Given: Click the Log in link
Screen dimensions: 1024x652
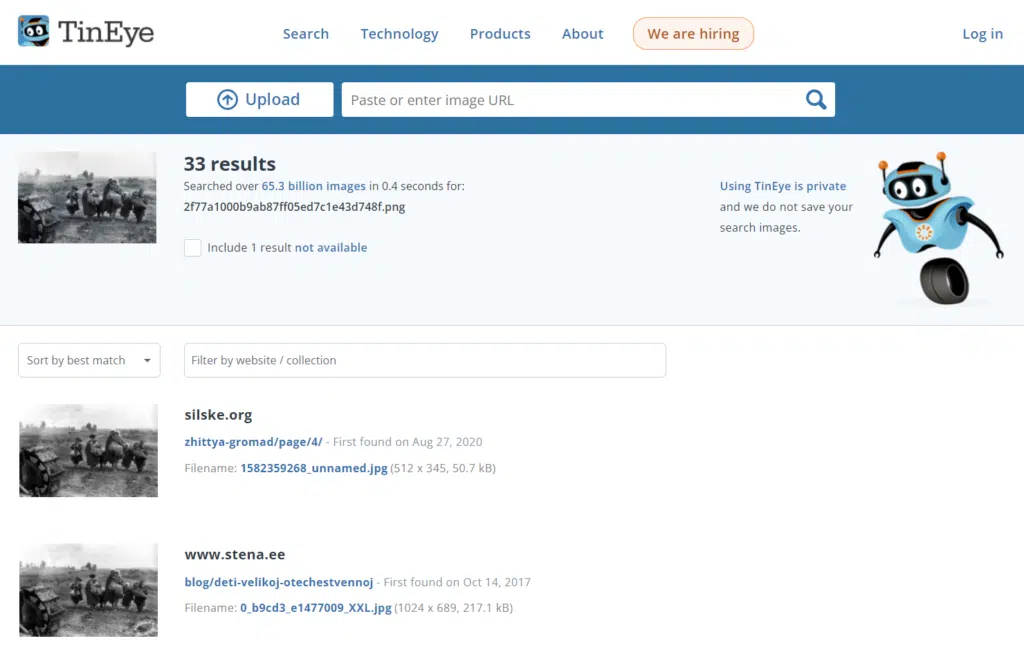Looking at the screenshot, I should (x=982, y=34).
